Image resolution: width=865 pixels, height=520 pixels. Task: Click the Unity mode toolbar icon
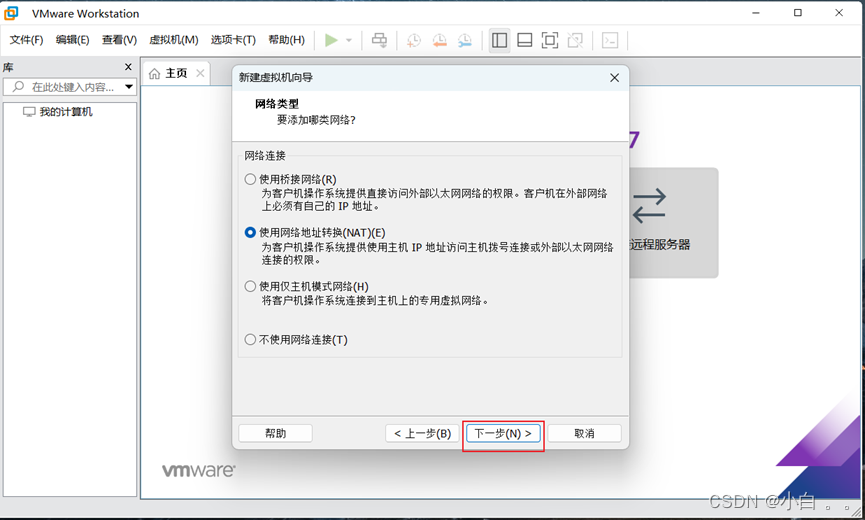(x=575, y=40)
